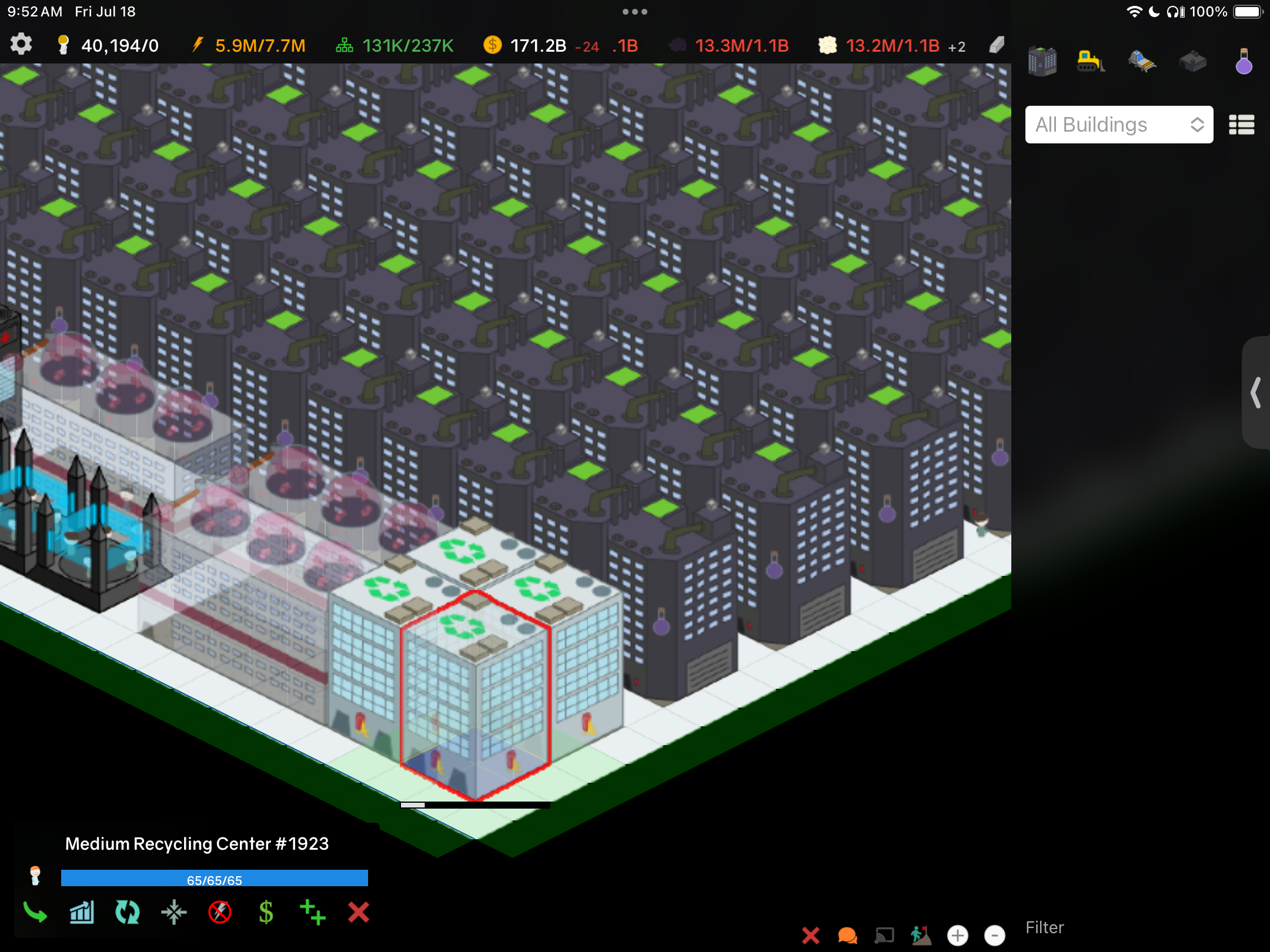Click the 40,194/0 population value
This screenshot has width=1270, height=952.
coord(120,45)
